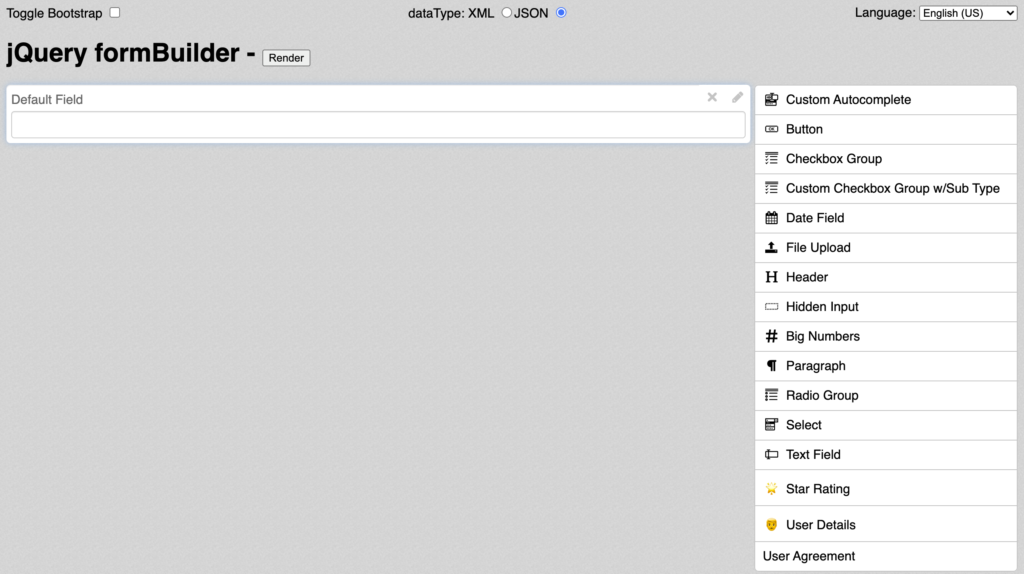Click the Text Field icon
This screenshot has height=574, width=1024.
point(771,454)
